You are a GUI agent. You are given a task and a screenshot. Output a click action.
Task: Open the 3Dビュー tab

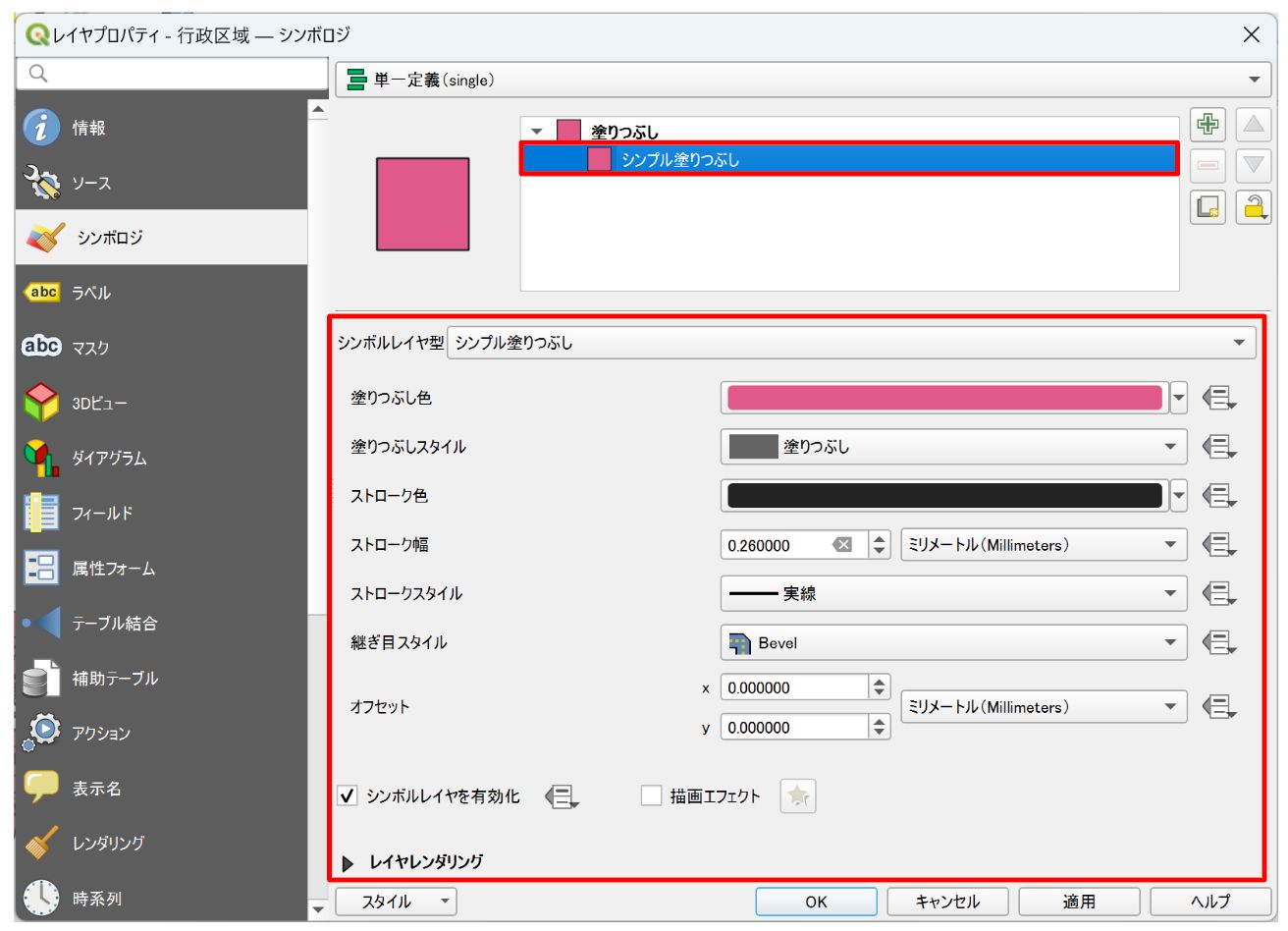[x=161, y=403]
